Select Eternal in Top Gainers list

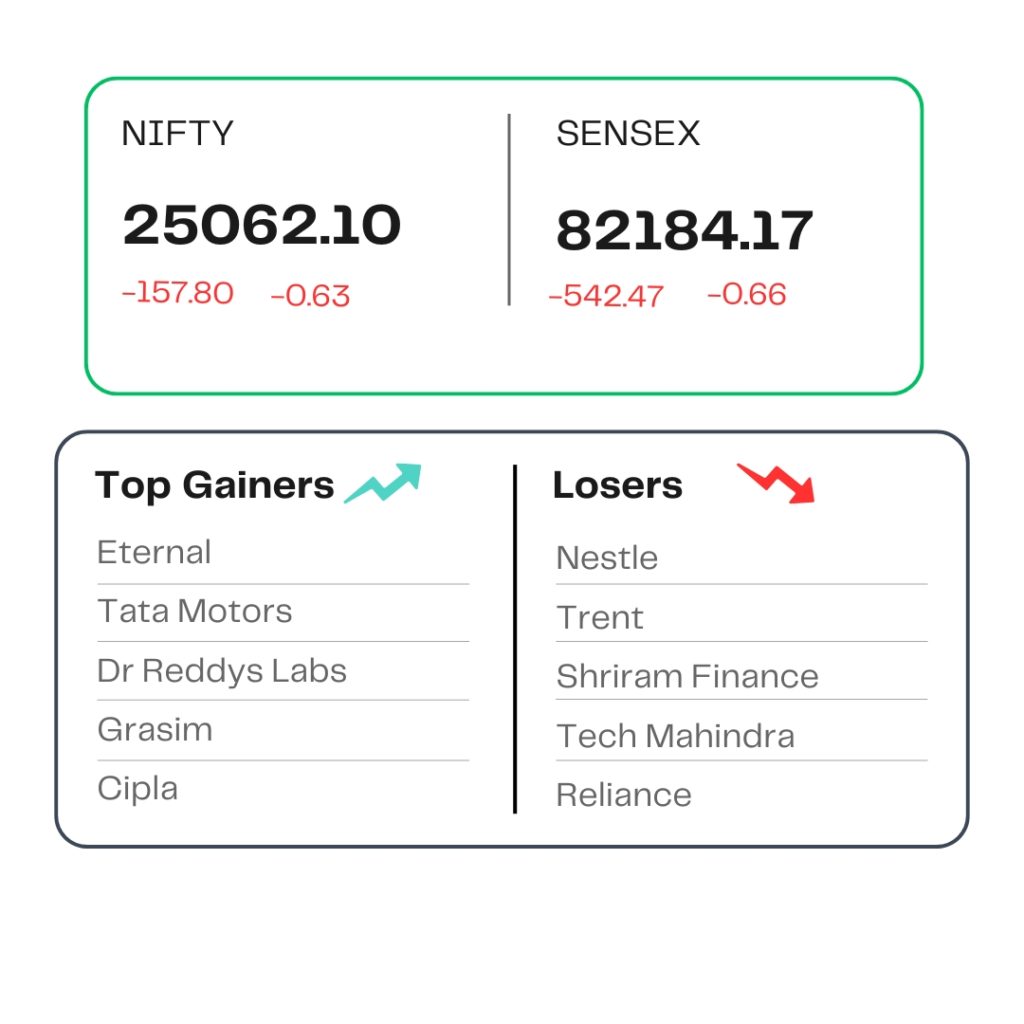154,552
